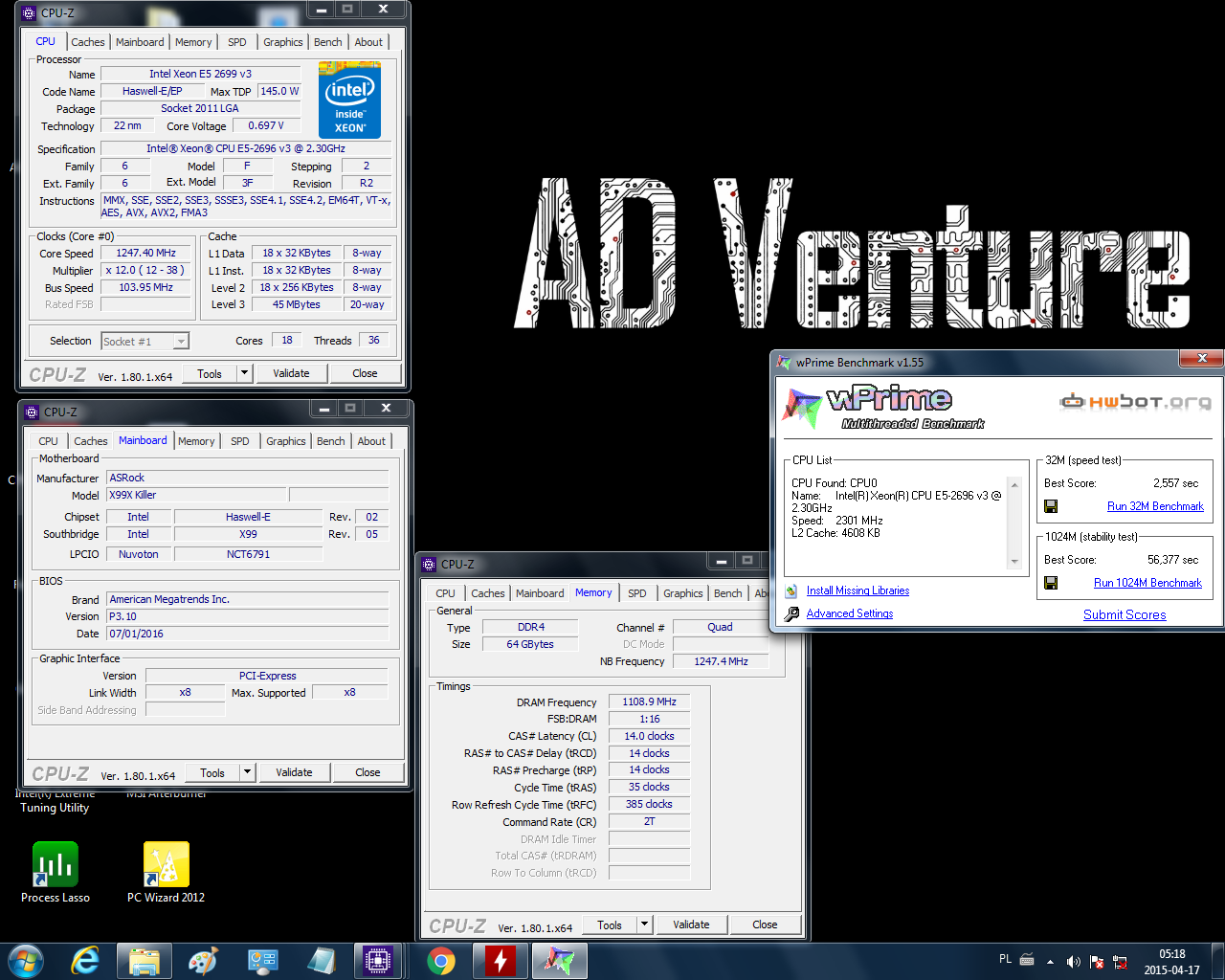This screenshot has width=1225, height=980.
Task: Expand Tools arrow in CPU tab window
Action: (245, 373)
